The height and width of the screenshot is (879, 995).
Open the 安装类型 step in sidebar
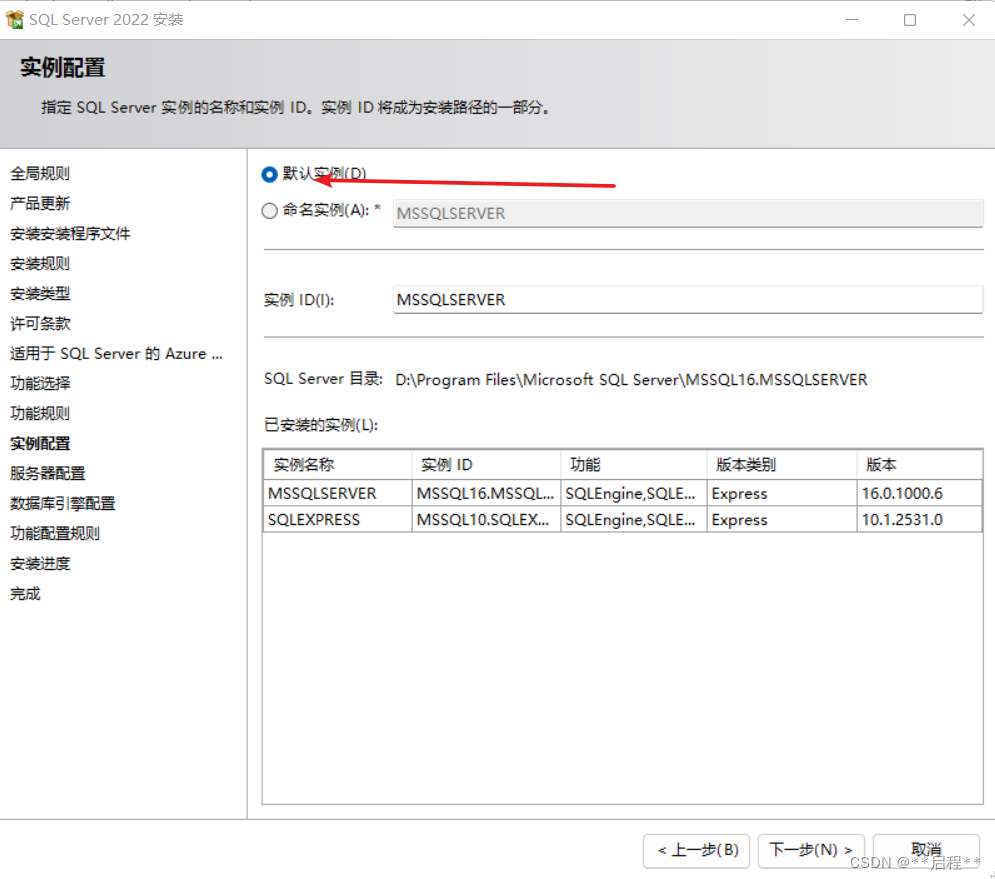(40, 293)
